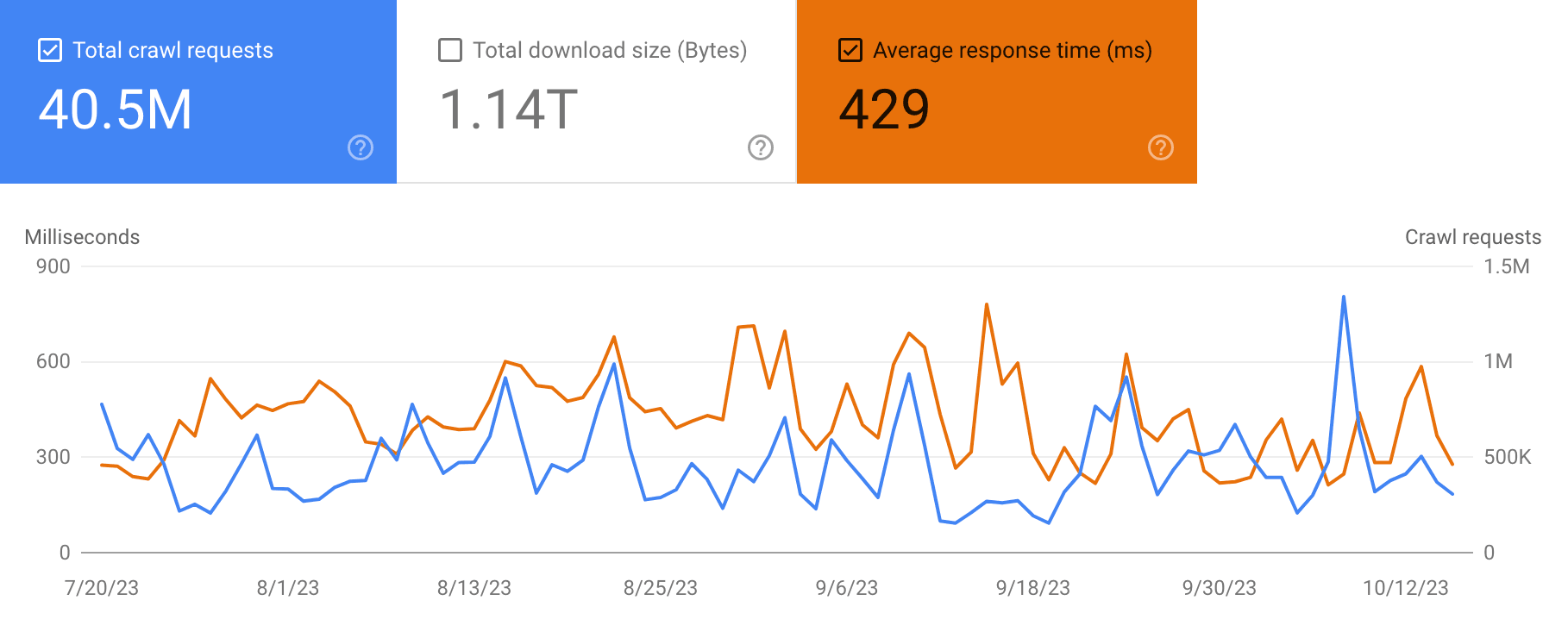Select the 1.14T download size value
Screen dimensions: 1568x638
508,110
